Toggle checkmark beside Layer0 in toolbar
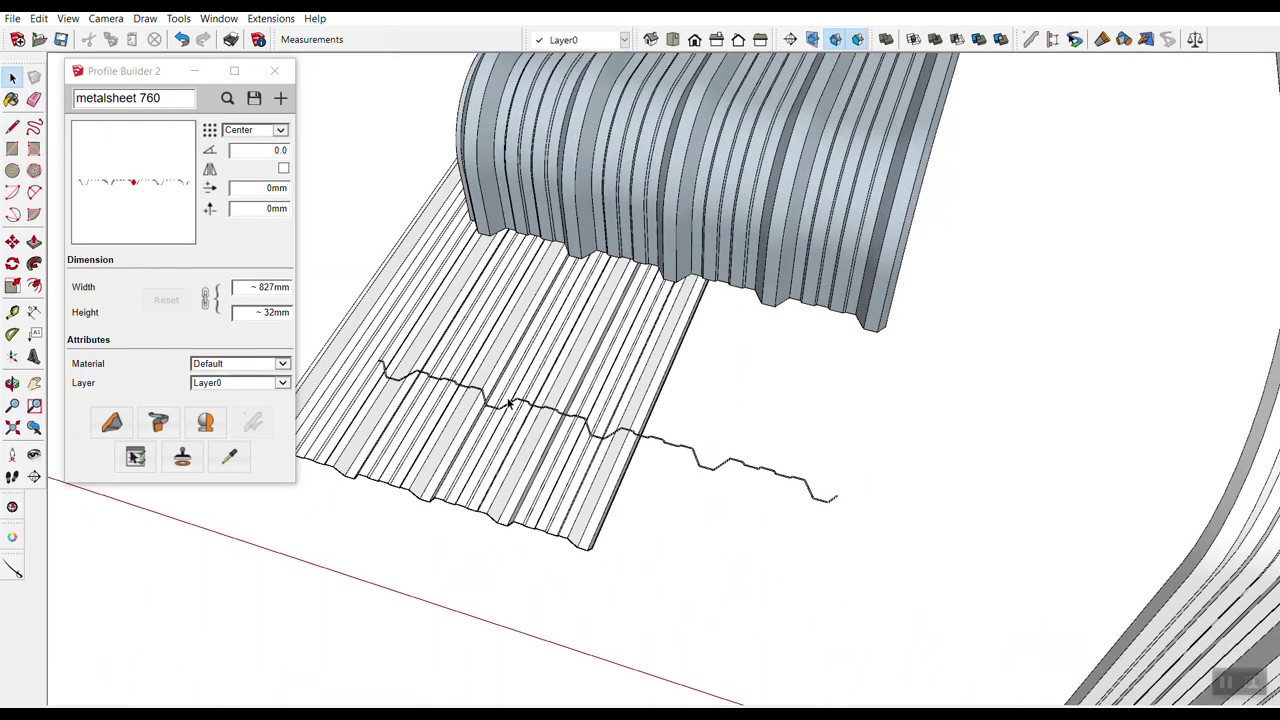Viewport: 1280px width, 720px height. (539, 40)
